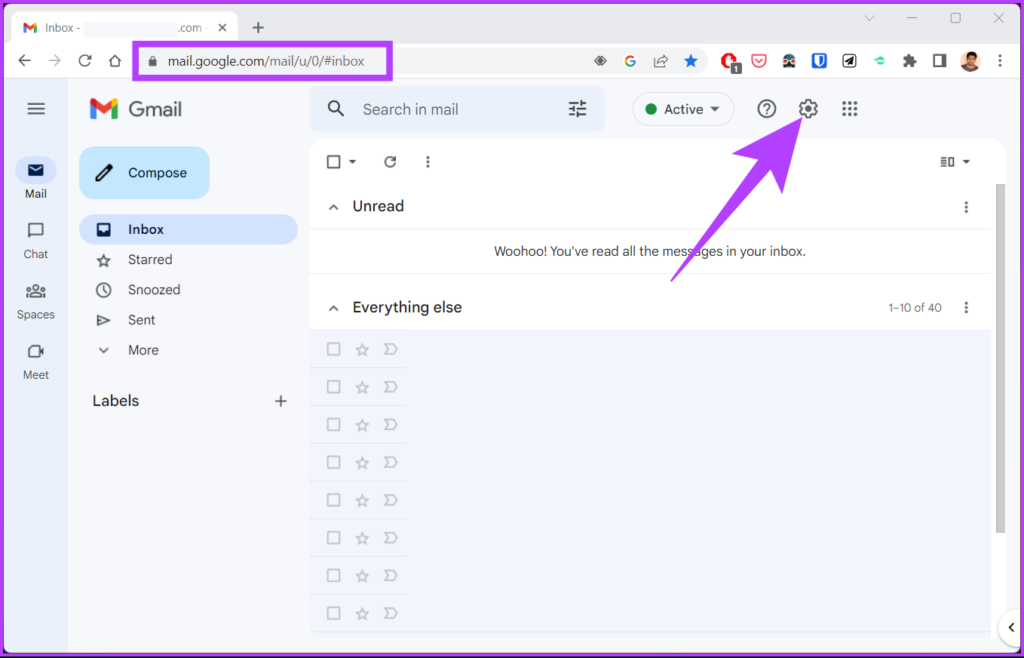Open the Pocket extension
This screenshot has height=658, width=1024.
(x=758, y=61)
